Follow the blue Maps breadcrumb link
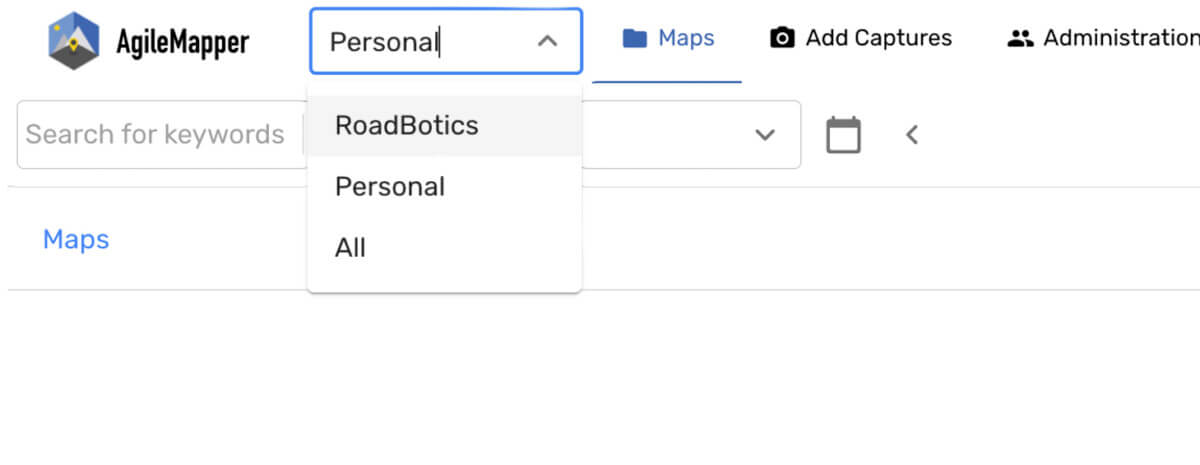Screen dimensions: 1200x465 coord(76,239)
